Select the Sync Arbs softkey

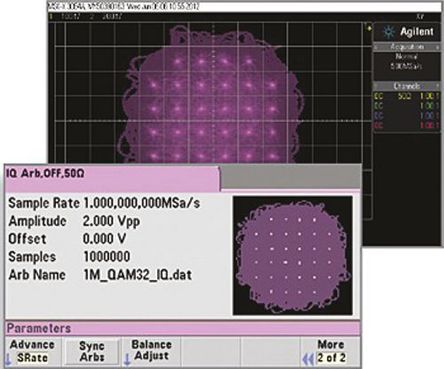point(92,352)
